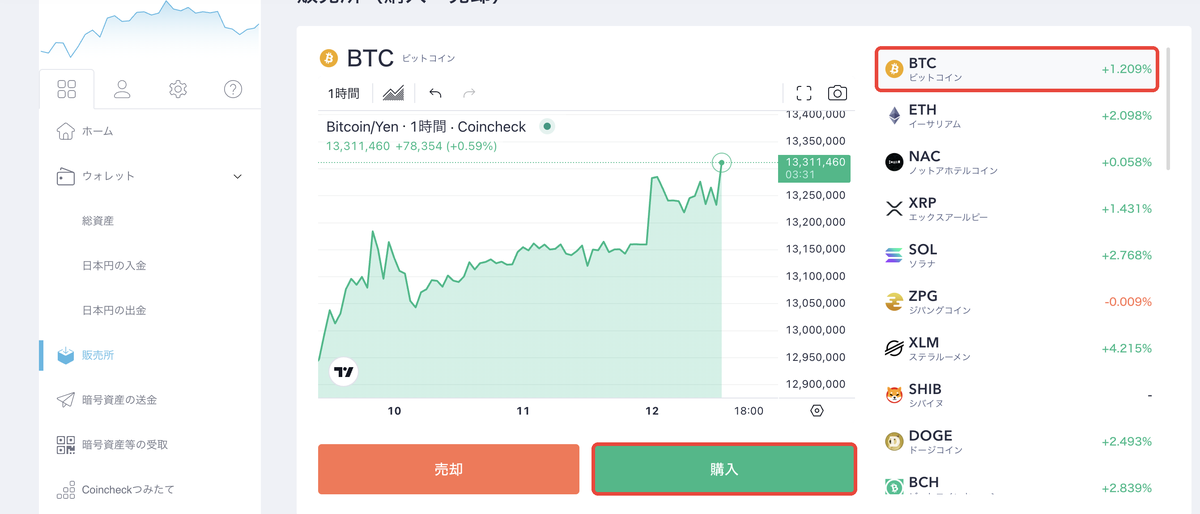The height and width of the screenshot is (514, 1200).
Task: Click the 購入 buy button
Action: point(724,469)
